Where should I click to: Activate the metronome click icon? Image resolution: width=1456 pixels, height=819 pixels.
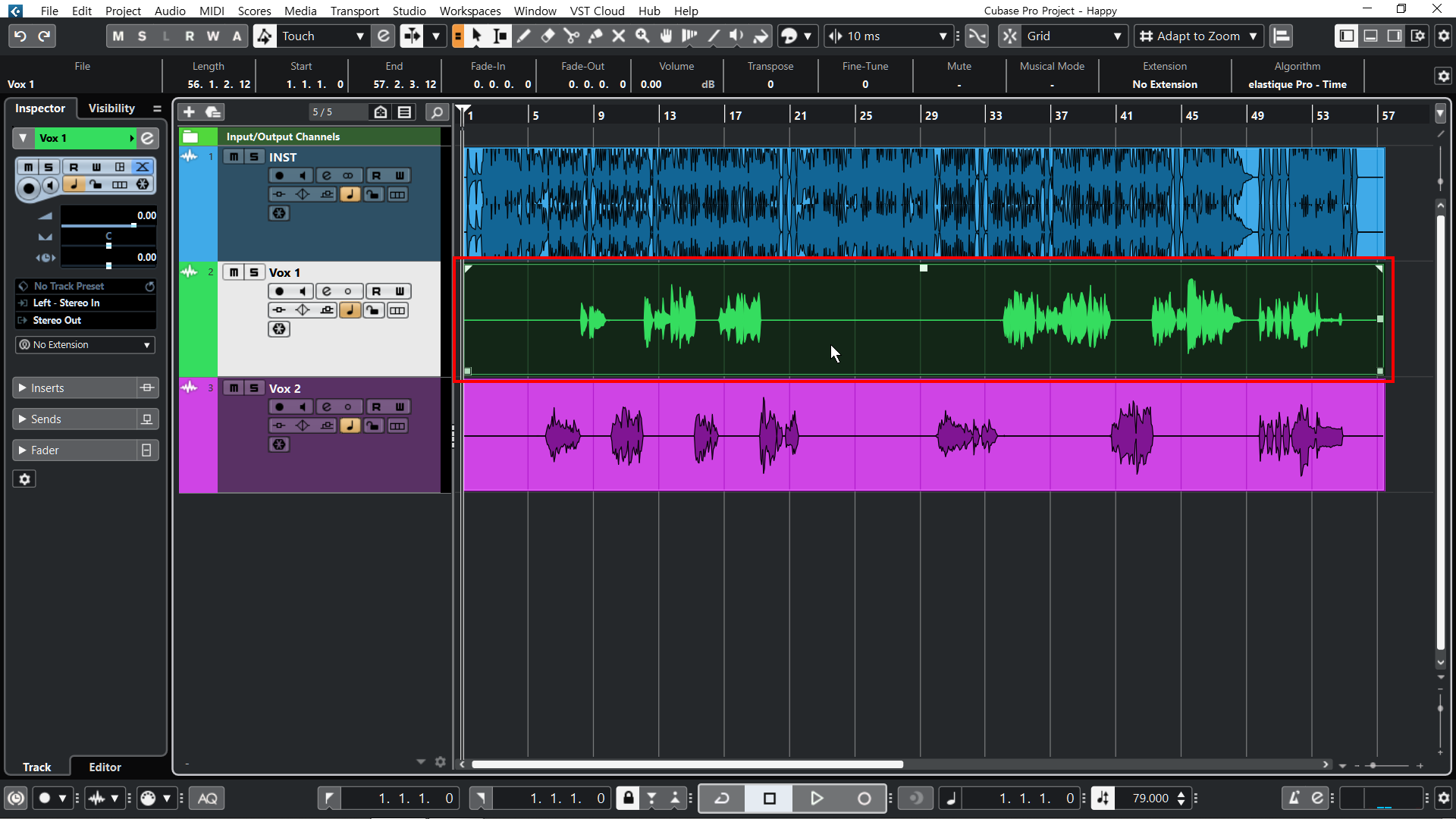coord(1294,798)
